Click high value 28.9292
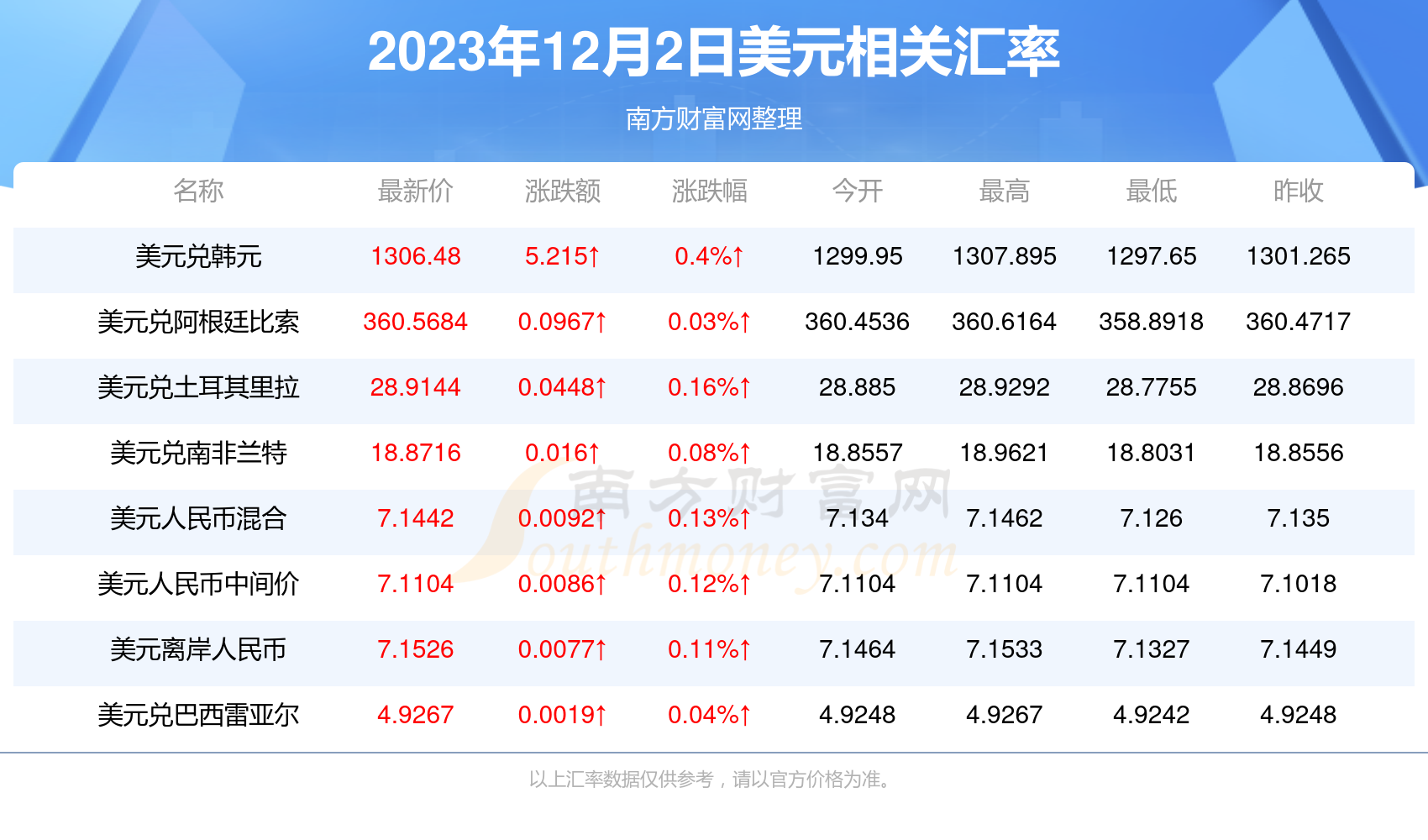The image size is (1428, 840). point(1005,387)
